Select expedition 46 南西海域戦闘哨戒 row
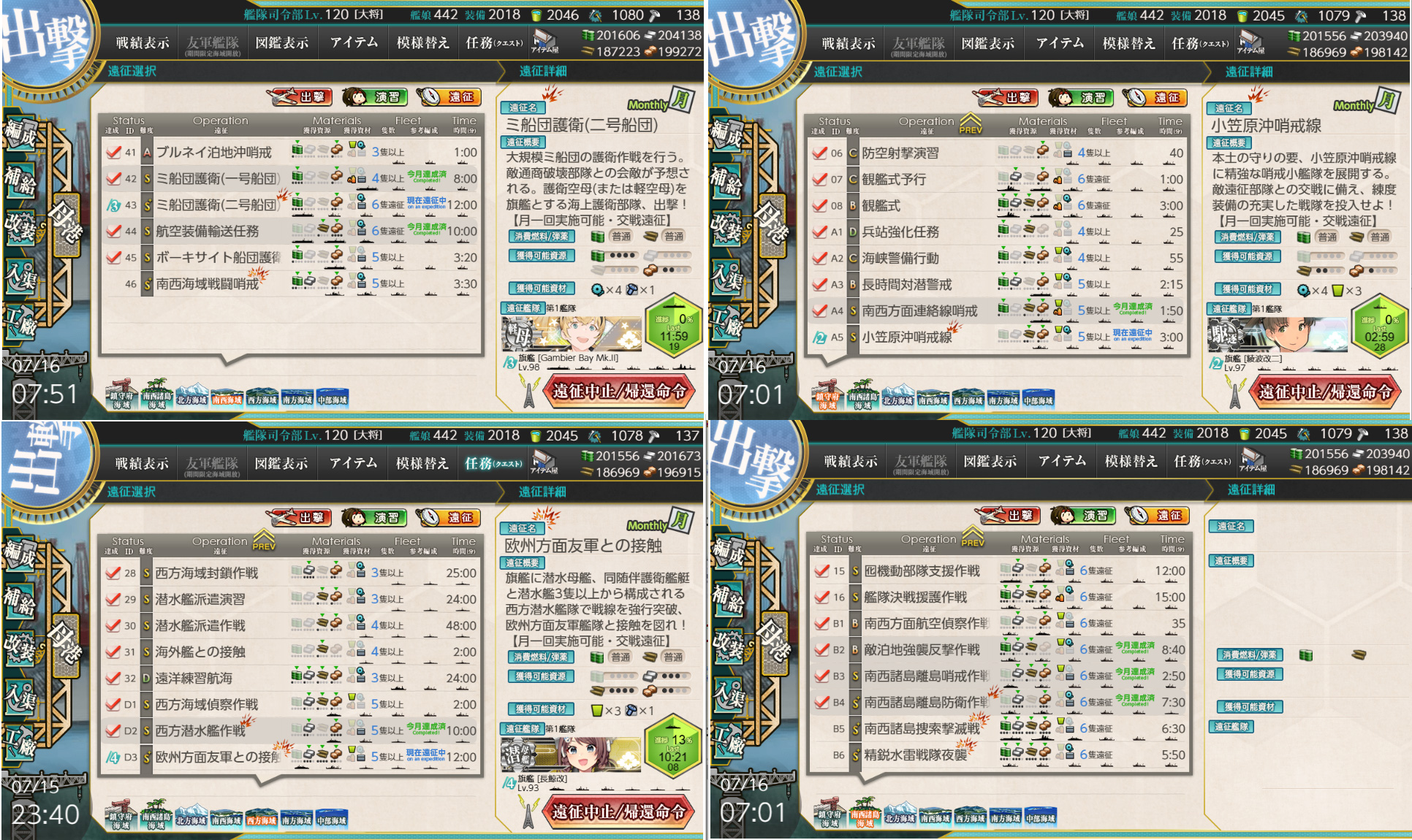 (x=291, y=283)
